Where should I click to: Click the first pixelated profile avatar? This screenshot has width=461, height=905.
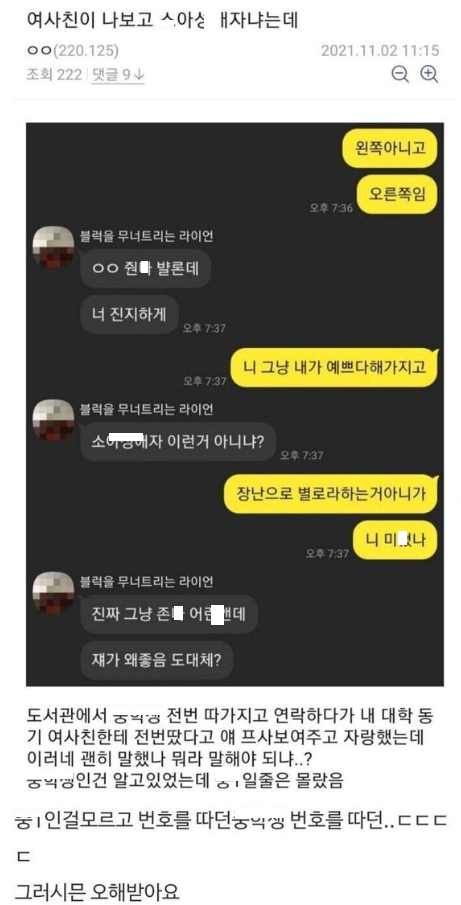54,246
